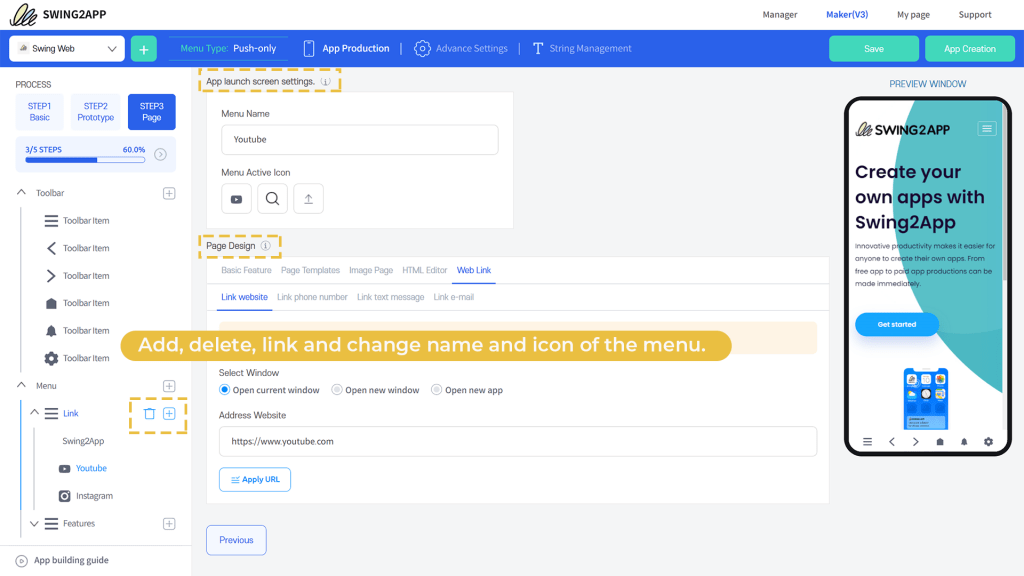Delete the Link menu with trash icon

point(150,413)
